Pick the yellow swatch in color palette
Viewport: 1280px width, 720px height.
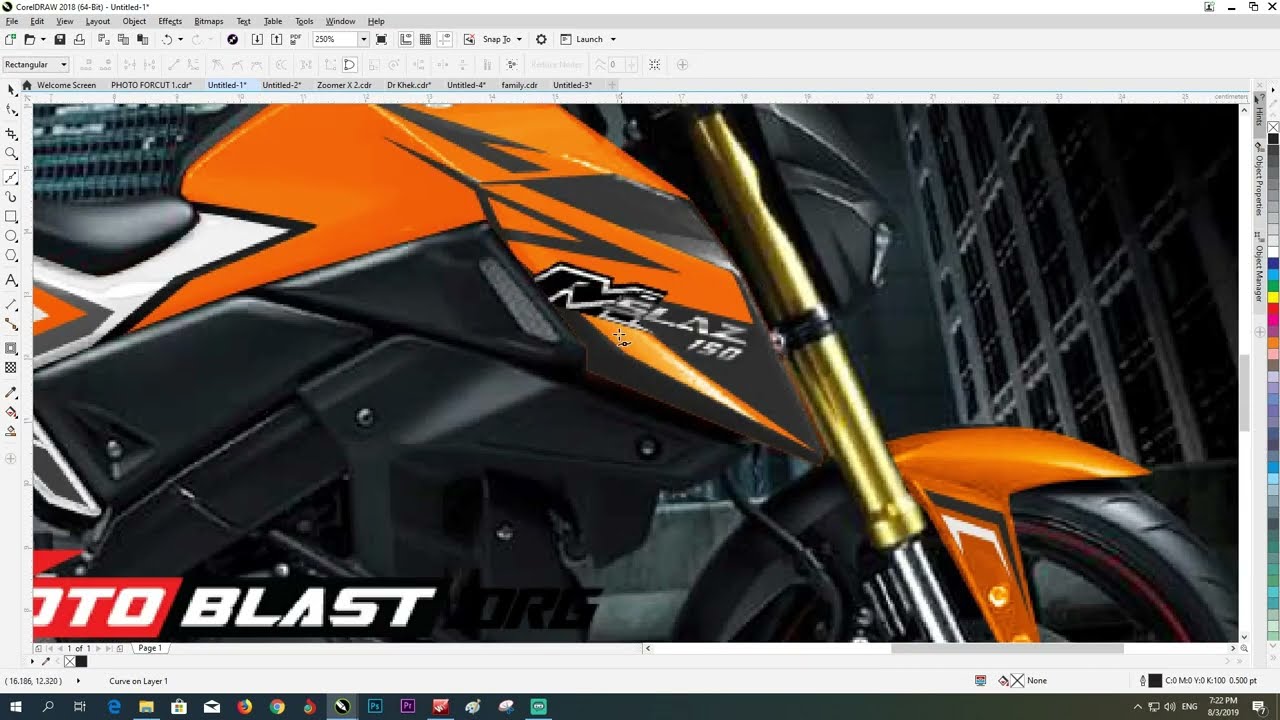click(1273, 297)
